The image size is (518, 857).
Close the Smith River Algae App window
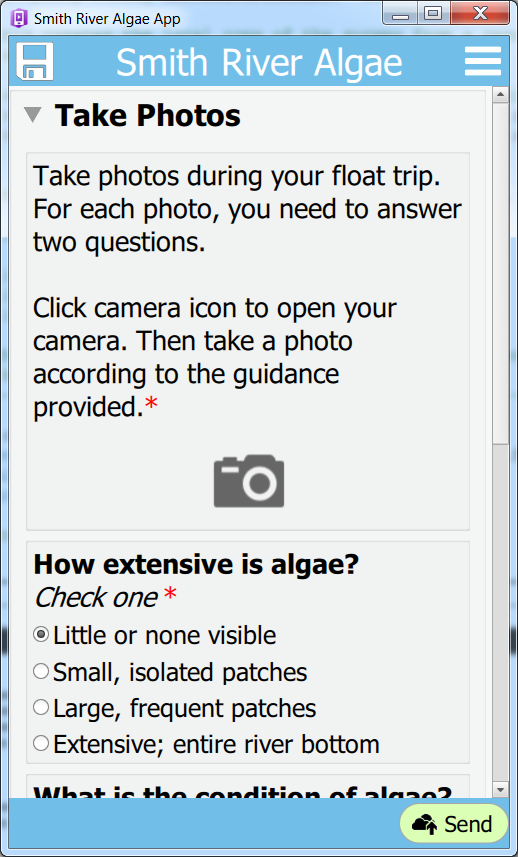click(480, 14)
